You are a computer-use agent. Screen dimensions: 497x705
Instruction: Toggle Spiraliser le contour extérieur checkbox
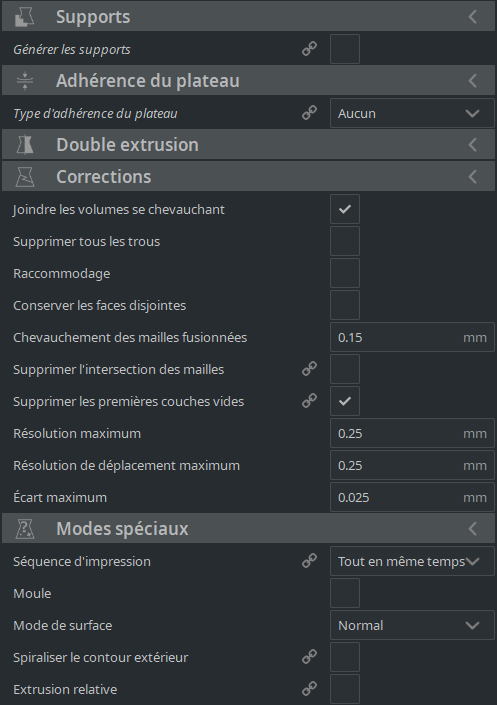(x=345, y=657)
